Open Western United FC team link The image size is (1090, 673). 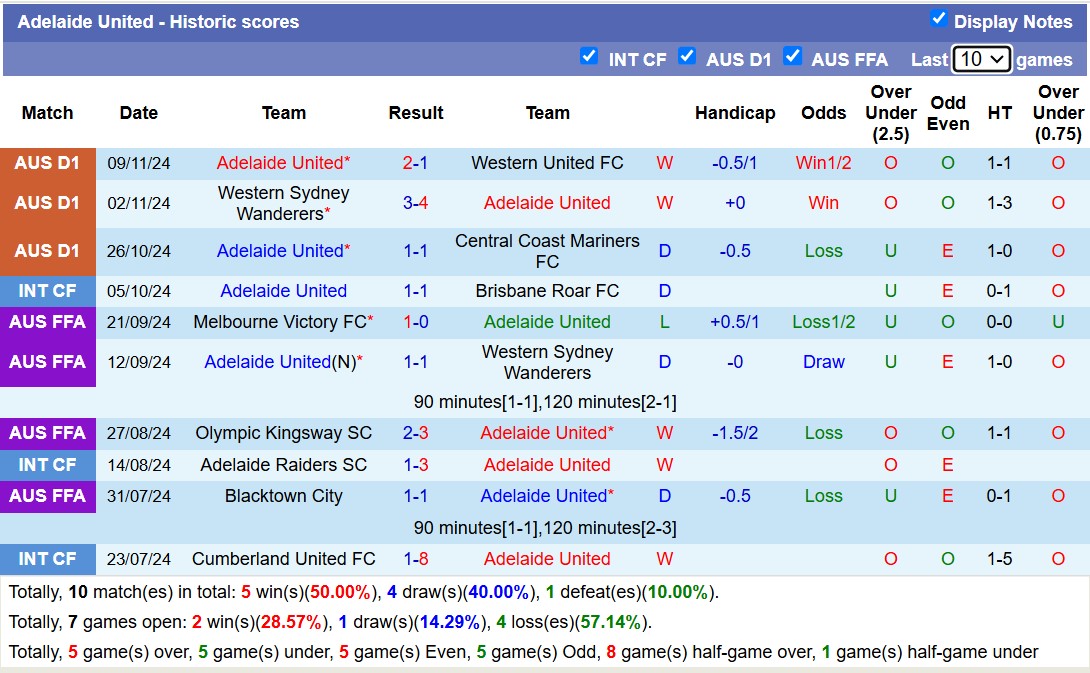click(547, 163)
